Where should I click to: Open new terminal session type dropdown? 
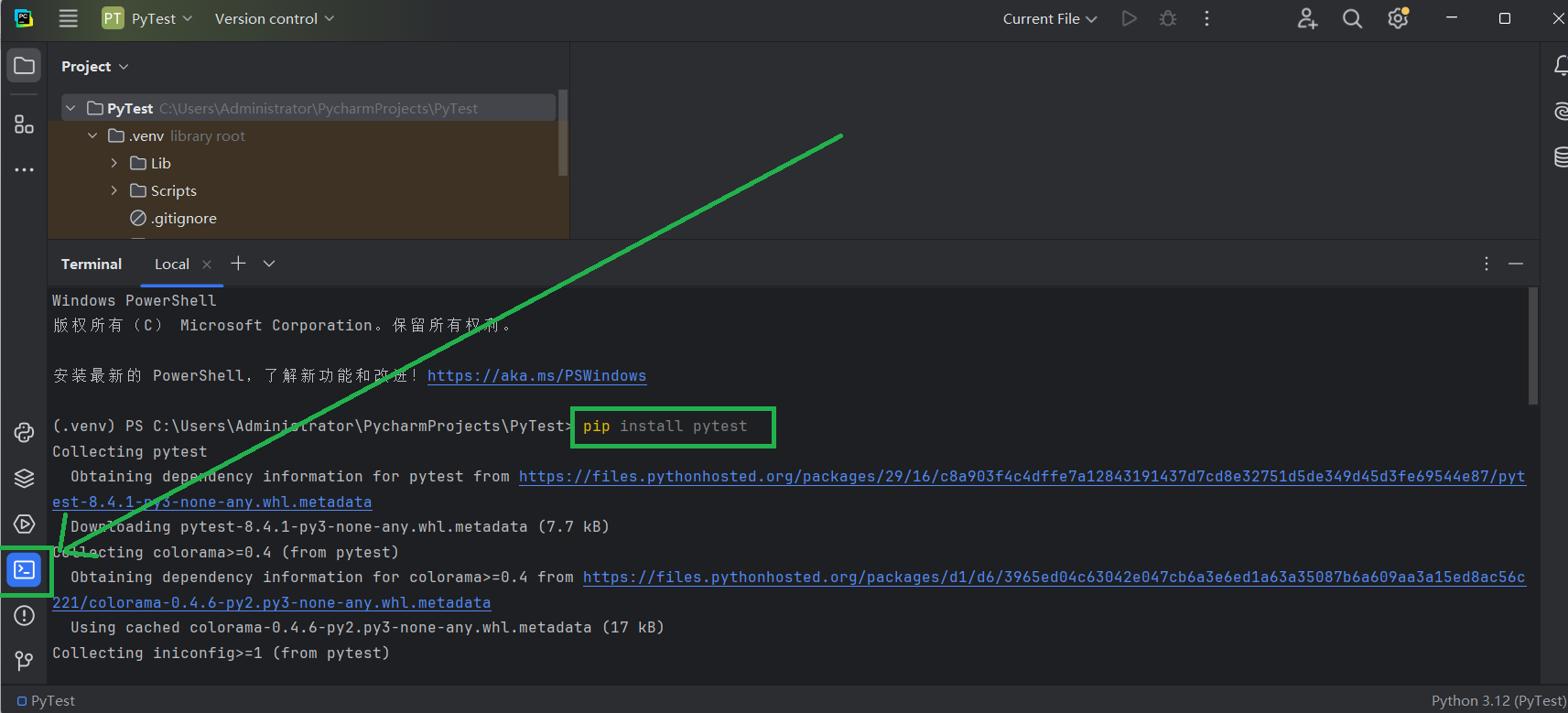269,264
